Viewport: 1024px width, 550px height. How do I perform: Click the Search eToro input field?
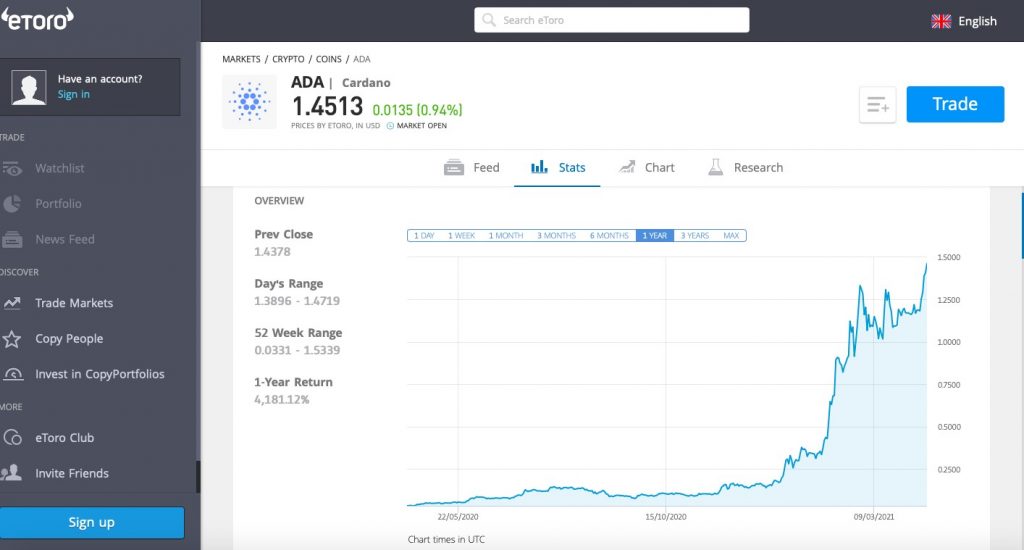pyautogui.click(x=611, y=20)
